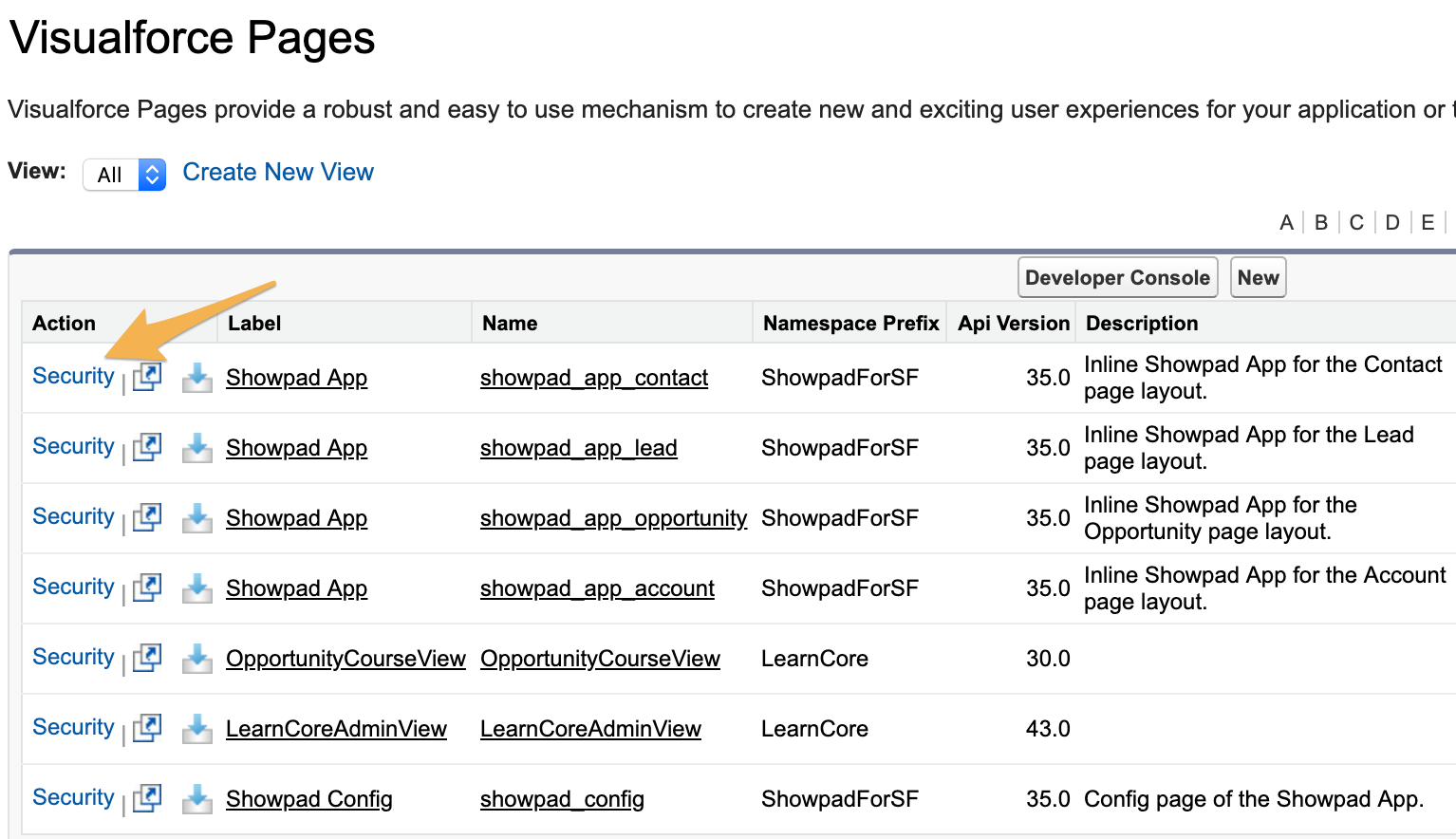The width and height of the screenshot is (1456, 839).
Task: Open preview icon for showpad_app_opportunity row
Action: 147,517
